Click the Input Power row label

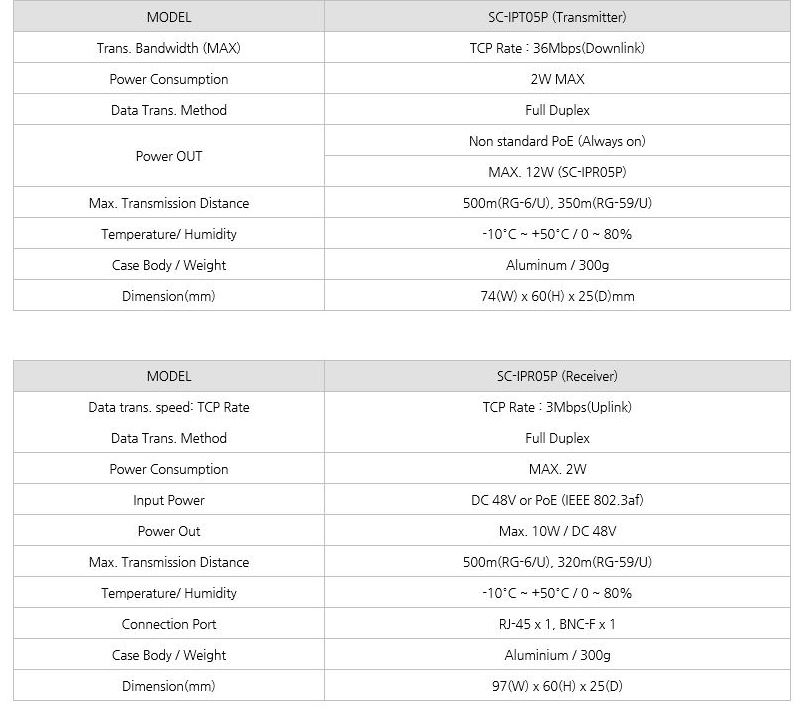[169, 500]
